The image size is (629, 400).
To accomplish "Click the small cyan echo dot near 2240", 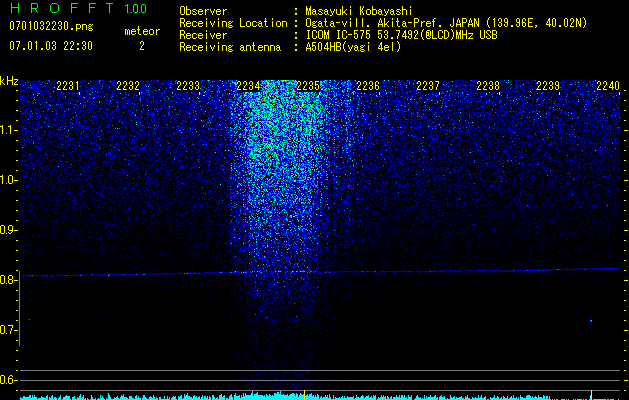I will point(591,320).
